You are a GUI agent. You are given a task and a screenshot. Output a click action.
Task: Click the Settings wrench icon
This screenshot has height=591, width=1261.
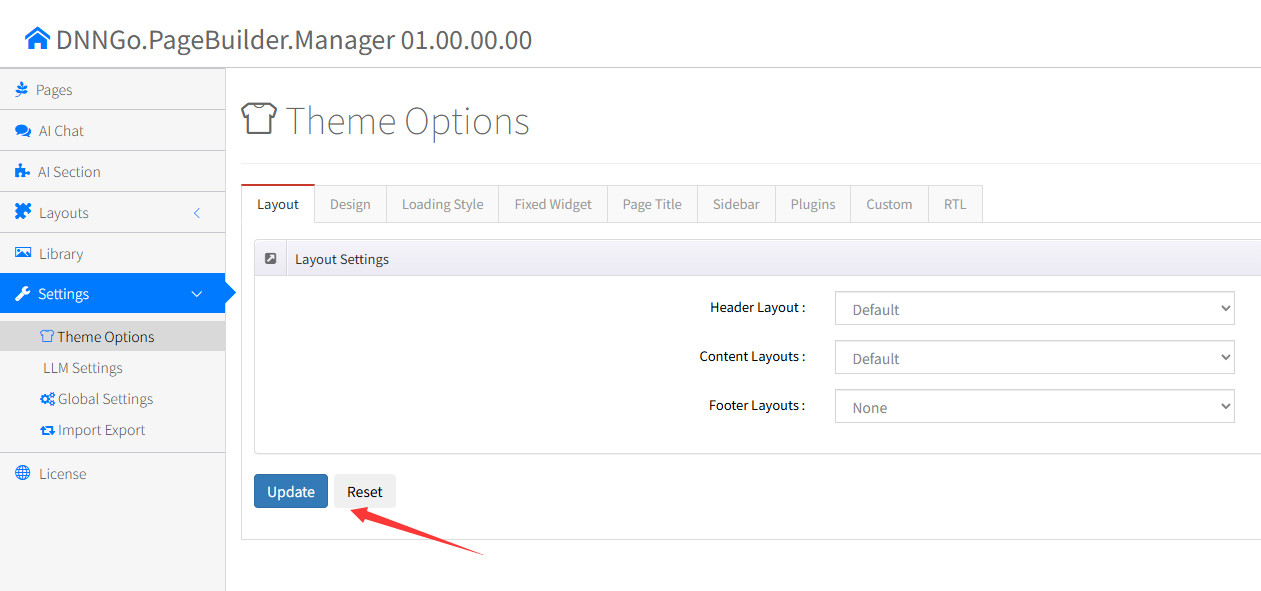tap(23, 294)
